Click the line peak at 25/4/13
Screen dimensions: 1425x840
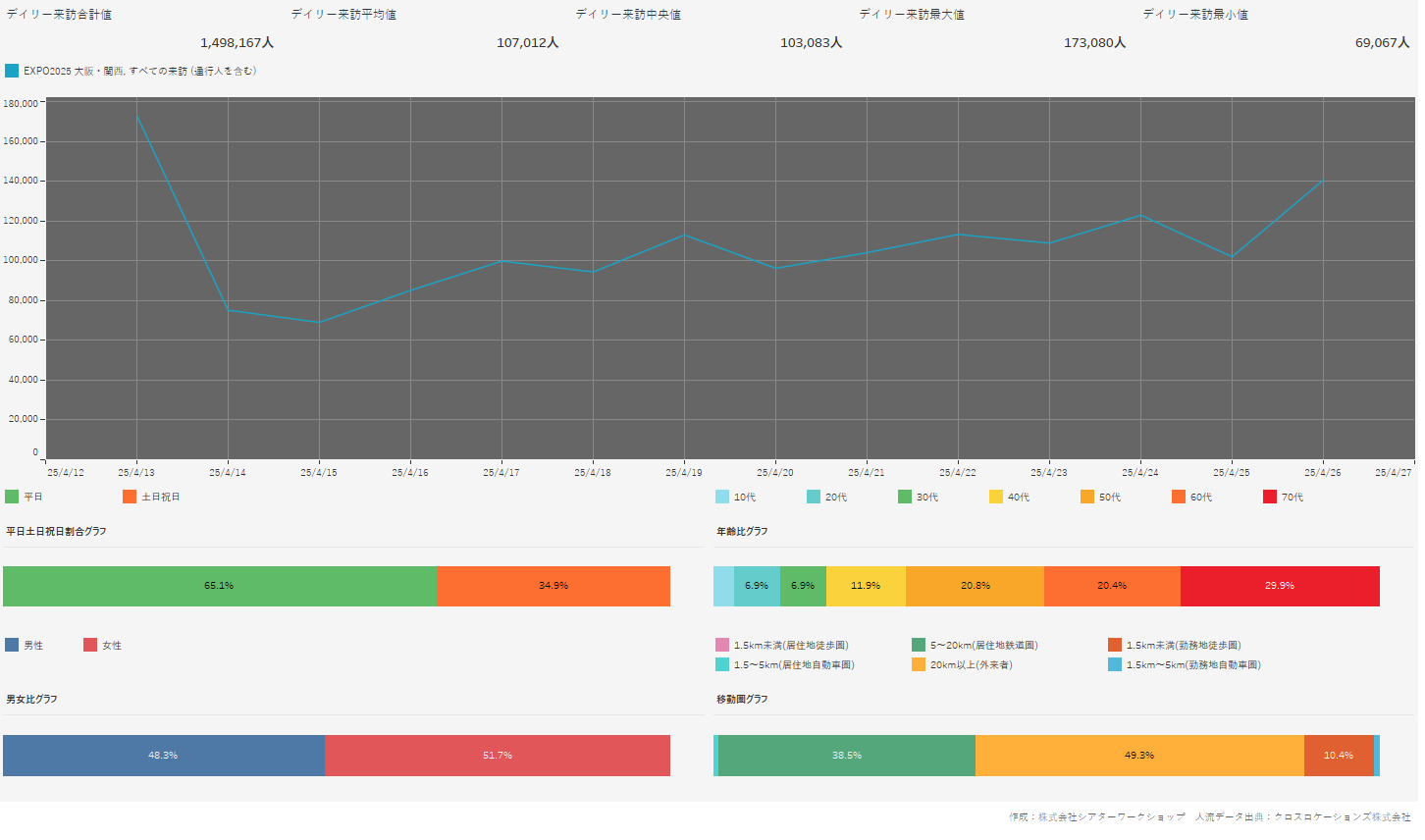point(136,115)
